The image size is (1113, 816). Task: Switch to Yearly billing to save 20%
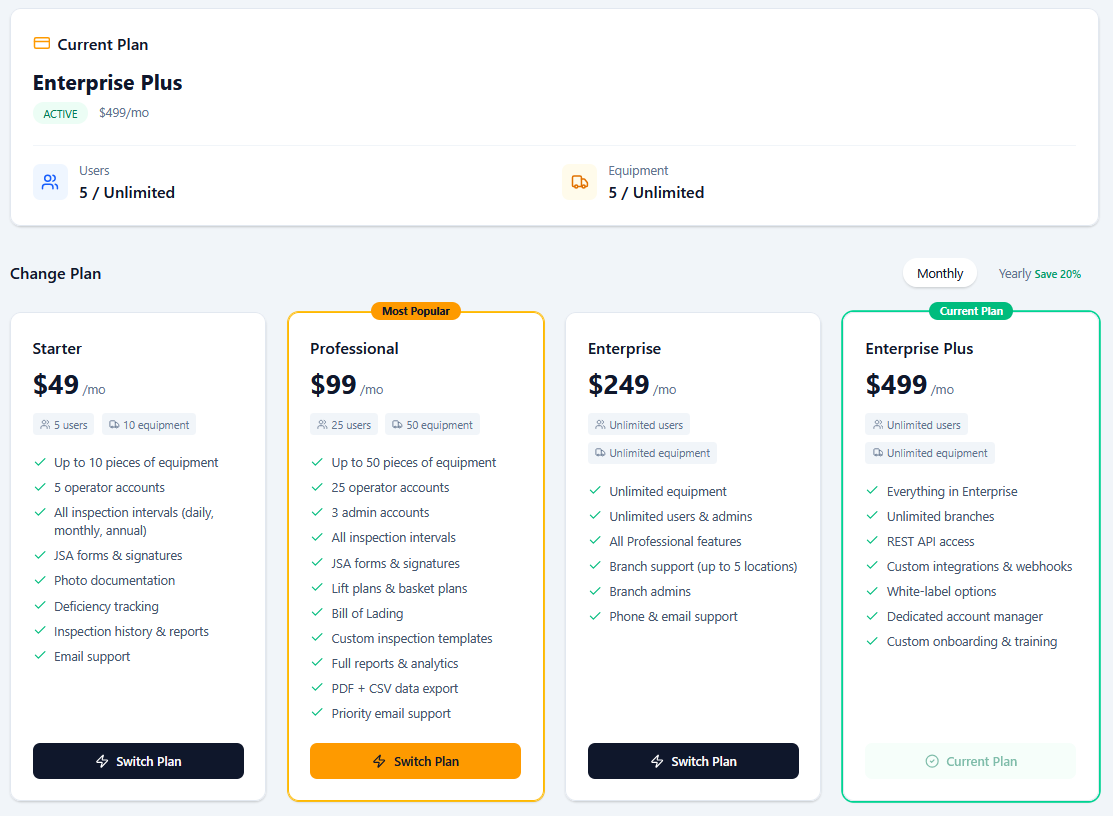click(x=1040, y=273)
